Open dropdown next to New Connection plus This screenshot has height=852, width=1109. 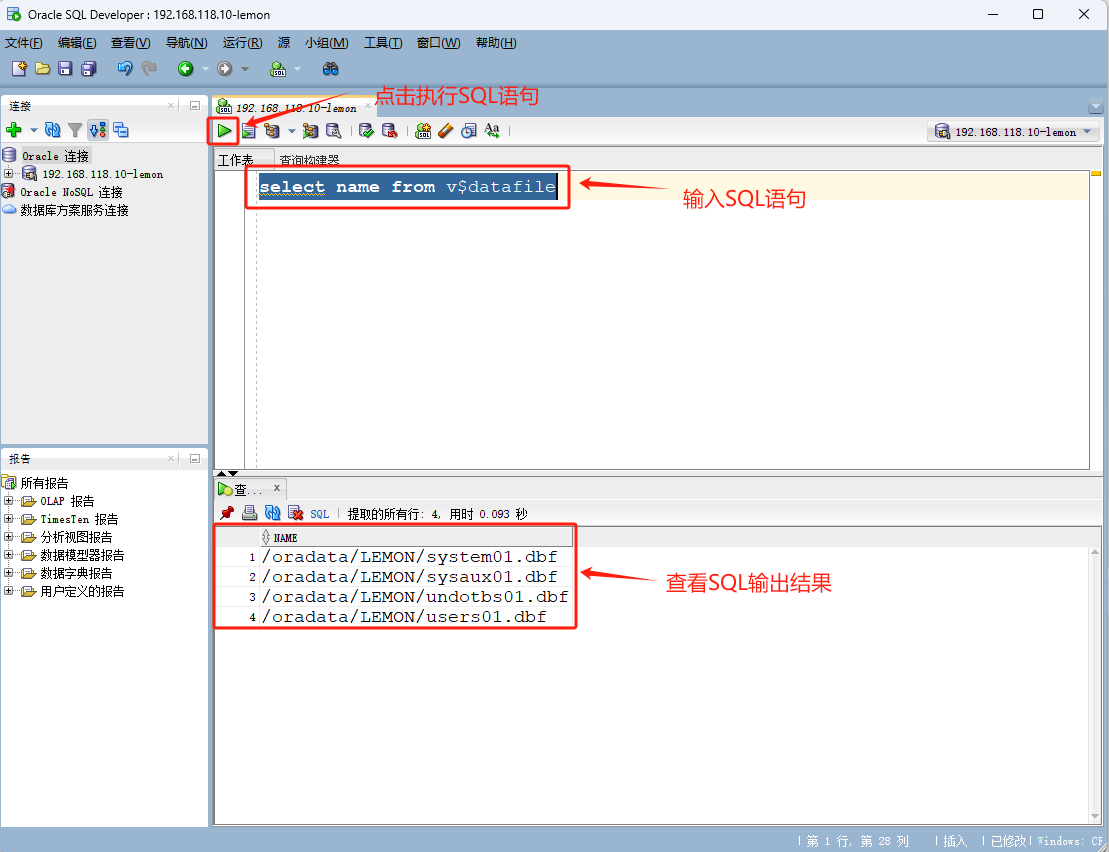[x=33, y=130]
